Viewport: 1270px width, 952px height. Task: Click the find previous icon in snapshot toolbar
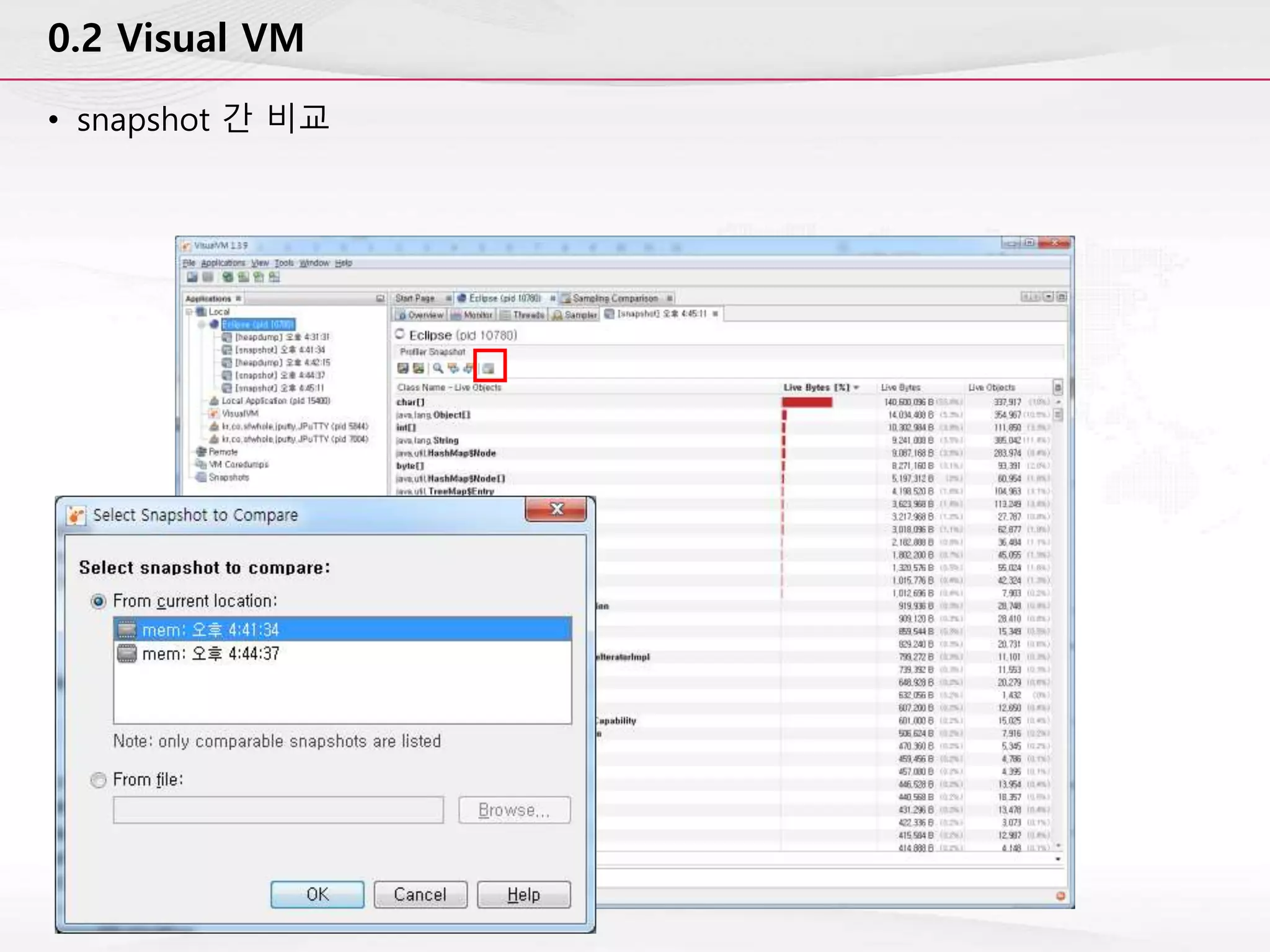(x=453, y=368)
